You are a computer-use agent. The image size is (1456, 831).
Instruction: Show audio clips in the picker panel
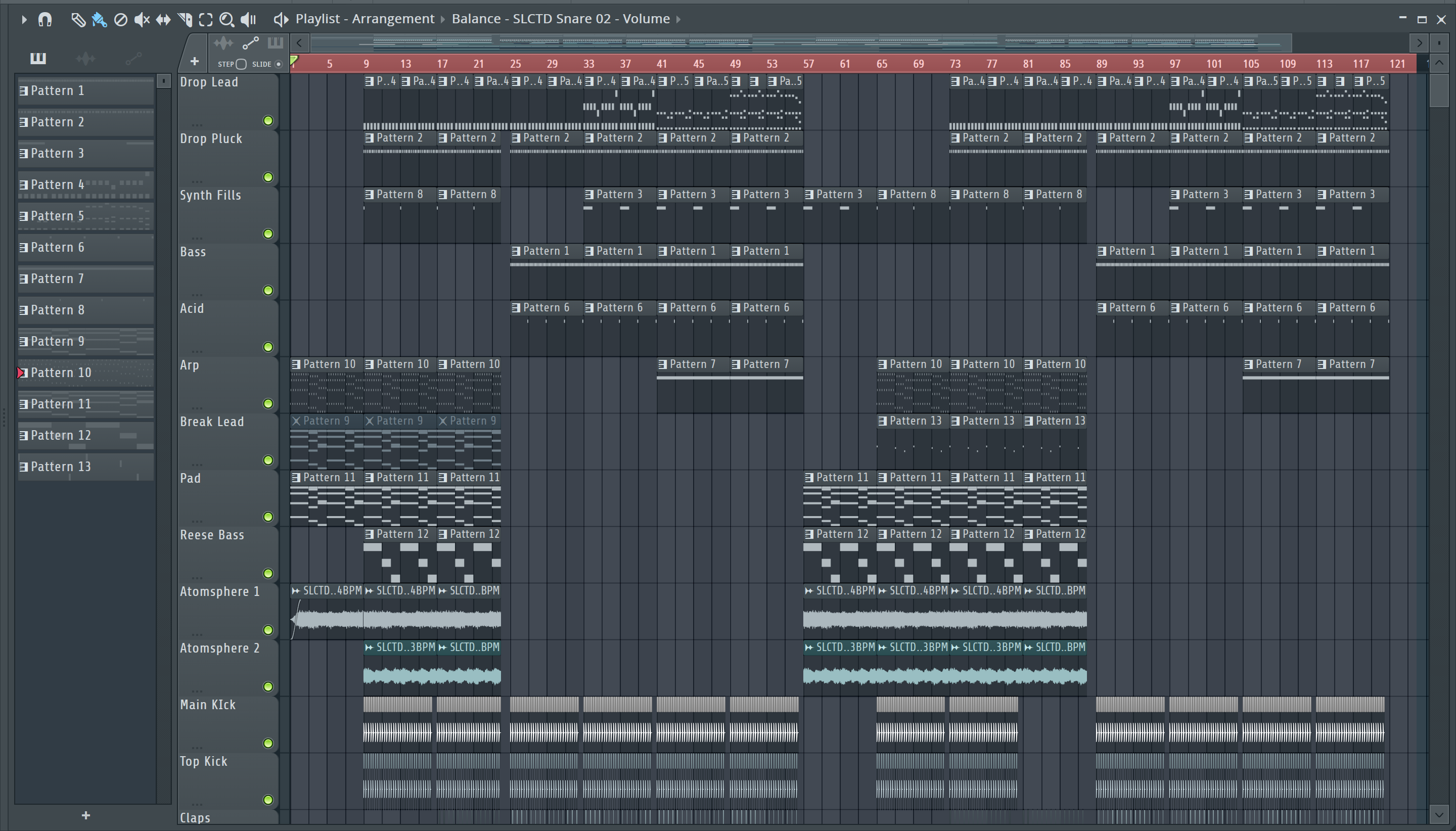click(x=85, y=58)
